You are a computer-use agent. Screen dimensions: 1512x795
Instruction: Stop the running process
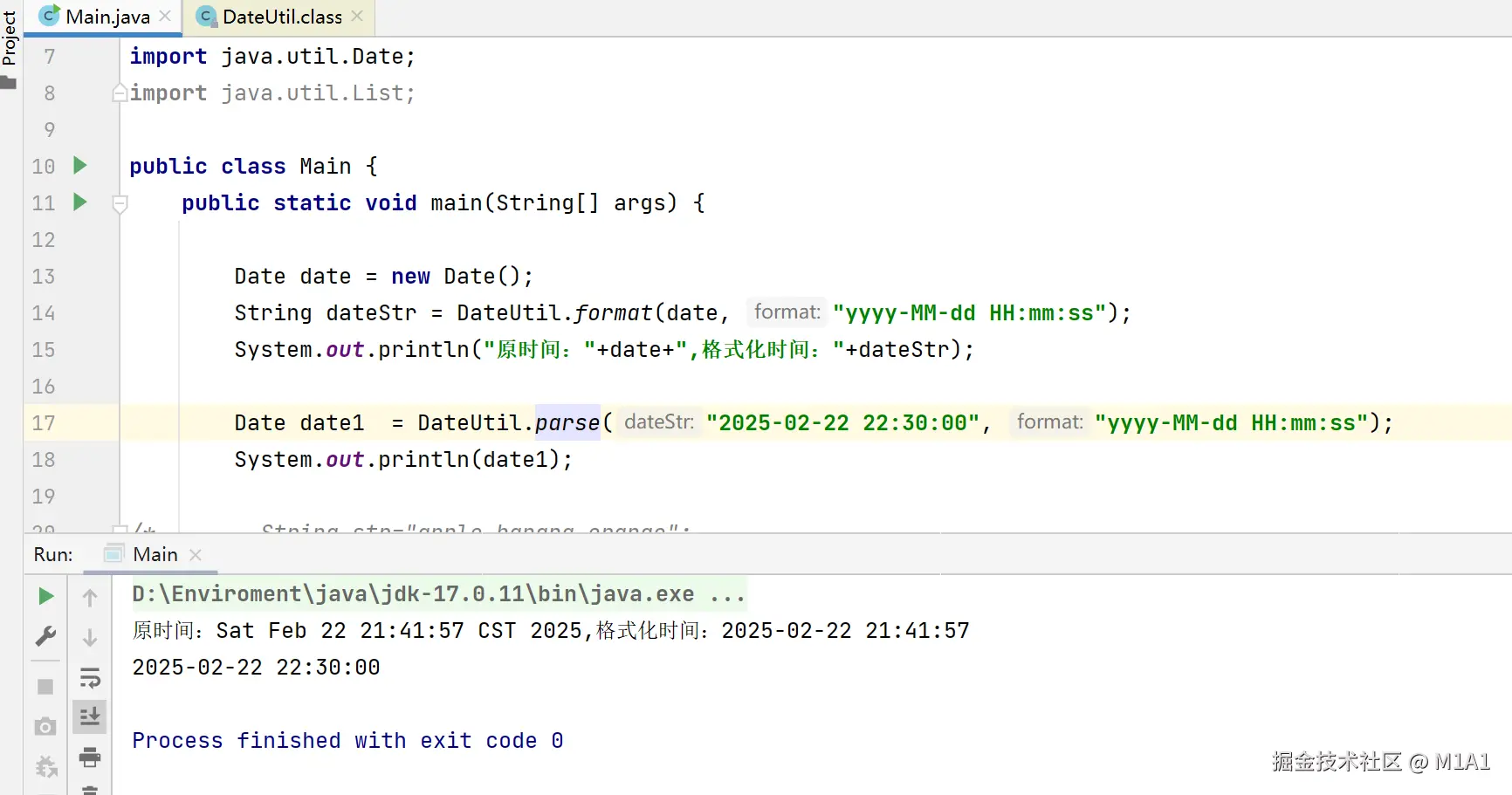pyautogui.click(x=45, y=687)
